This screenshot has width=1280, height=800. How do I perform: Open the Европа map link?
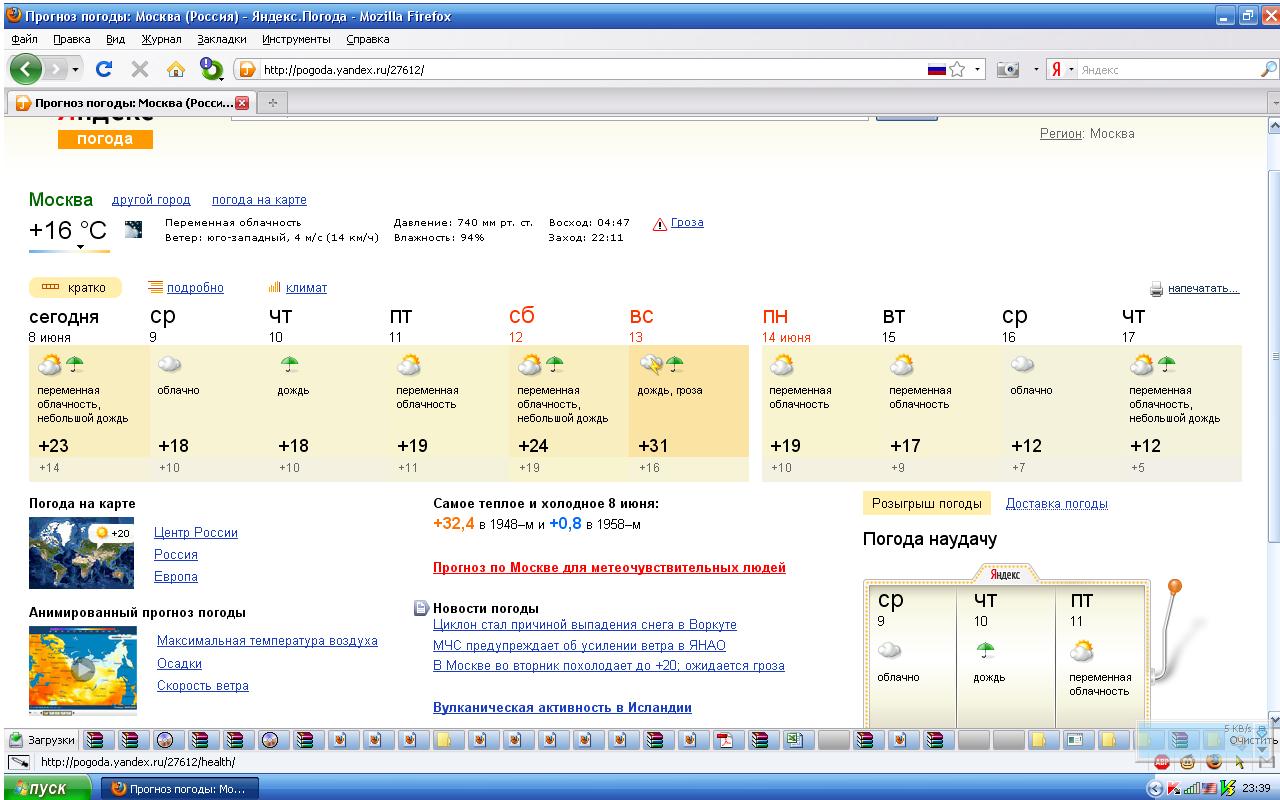[x=176, y=577]
